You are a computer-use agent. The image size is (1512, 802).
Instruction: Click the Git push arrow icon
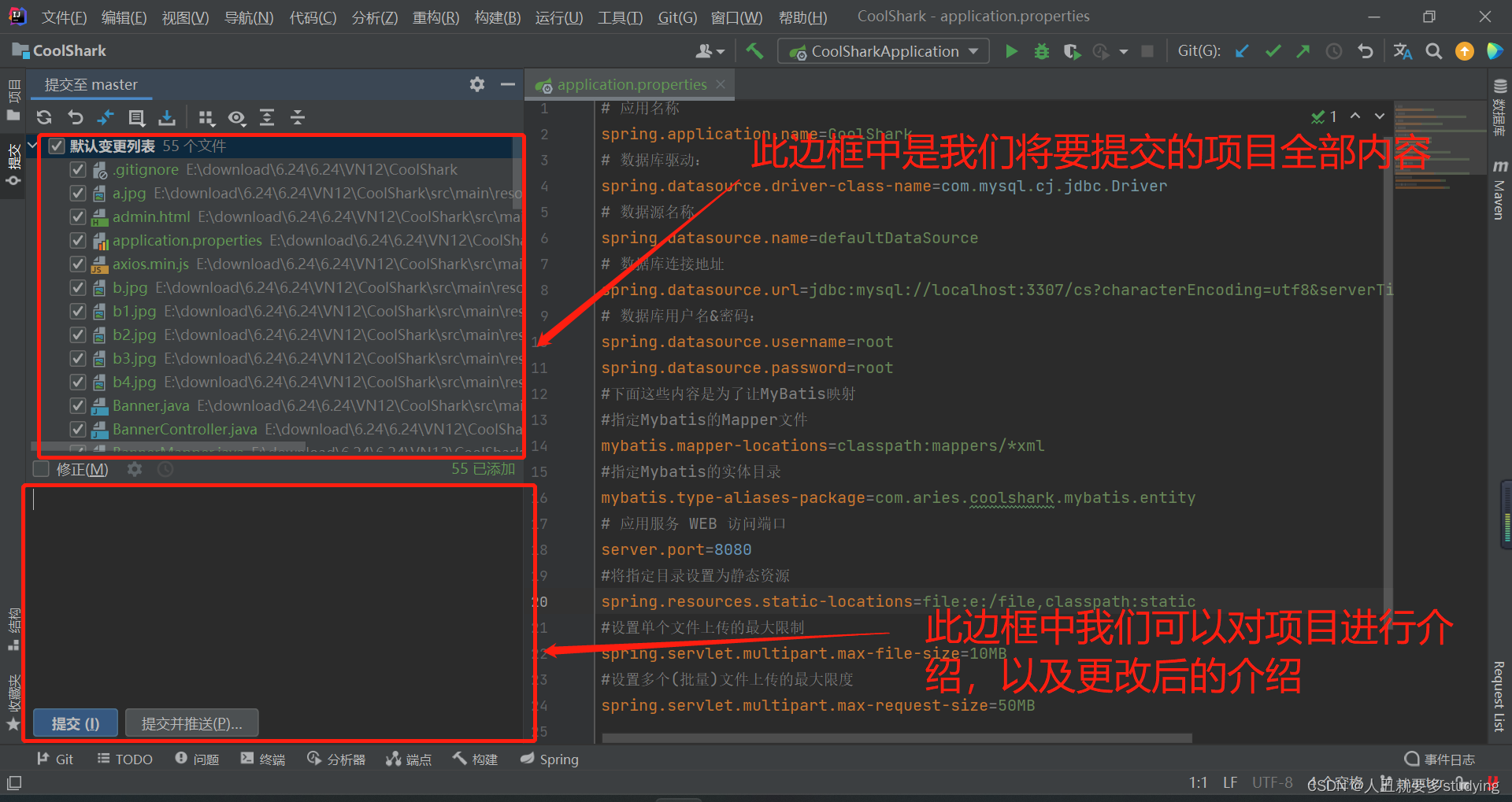1303,51
